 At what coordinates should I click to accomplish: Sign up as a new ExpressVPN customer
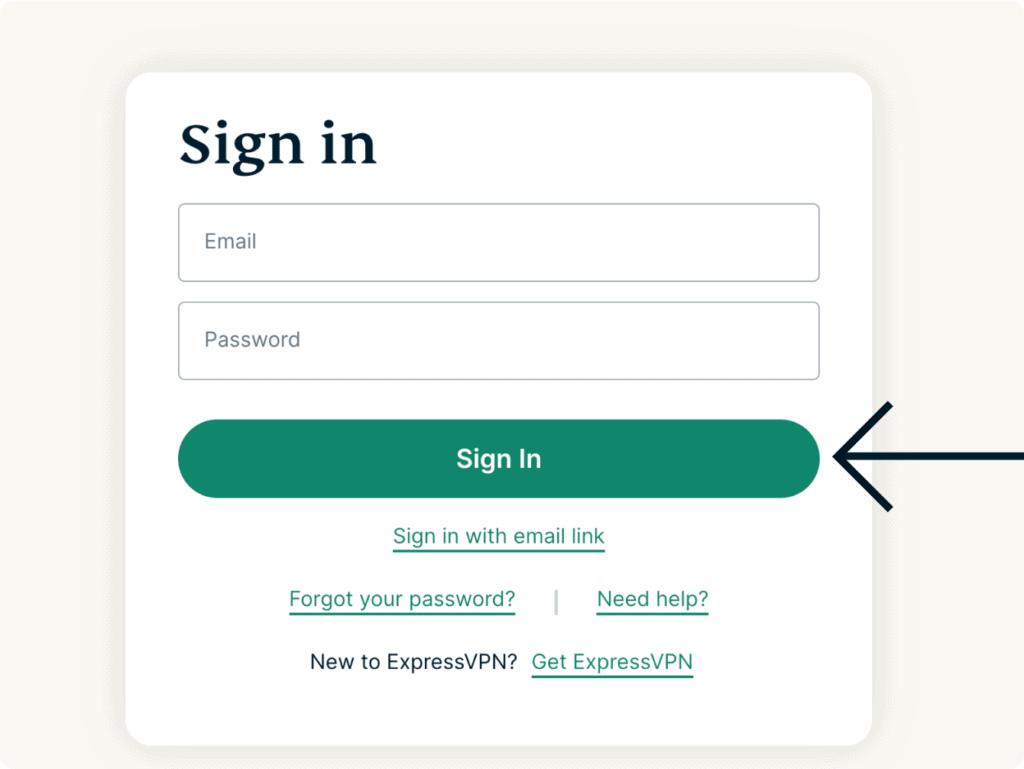[612, 661]
